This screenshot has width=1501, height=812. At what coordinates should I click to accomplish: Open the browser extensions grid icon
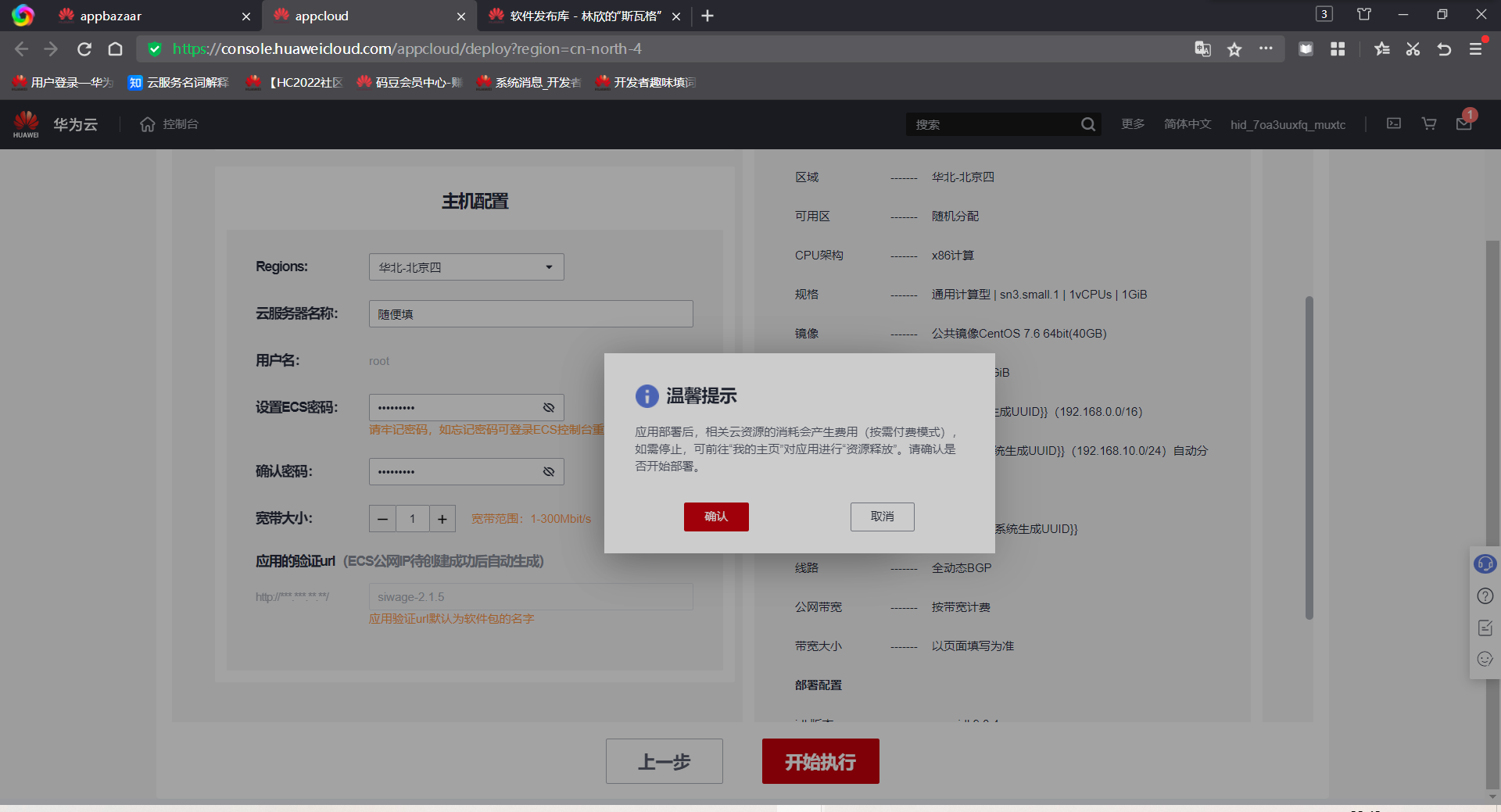click(1338, 49)
